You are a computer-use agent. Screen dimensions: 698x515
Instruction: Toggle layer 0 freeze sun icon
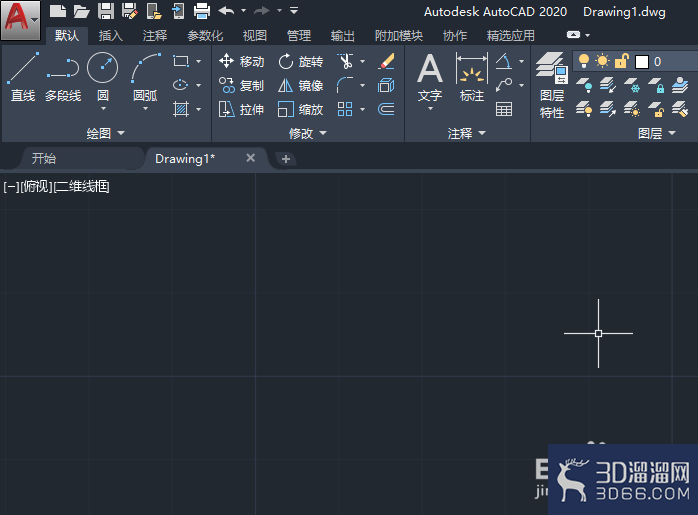[602, 61]
